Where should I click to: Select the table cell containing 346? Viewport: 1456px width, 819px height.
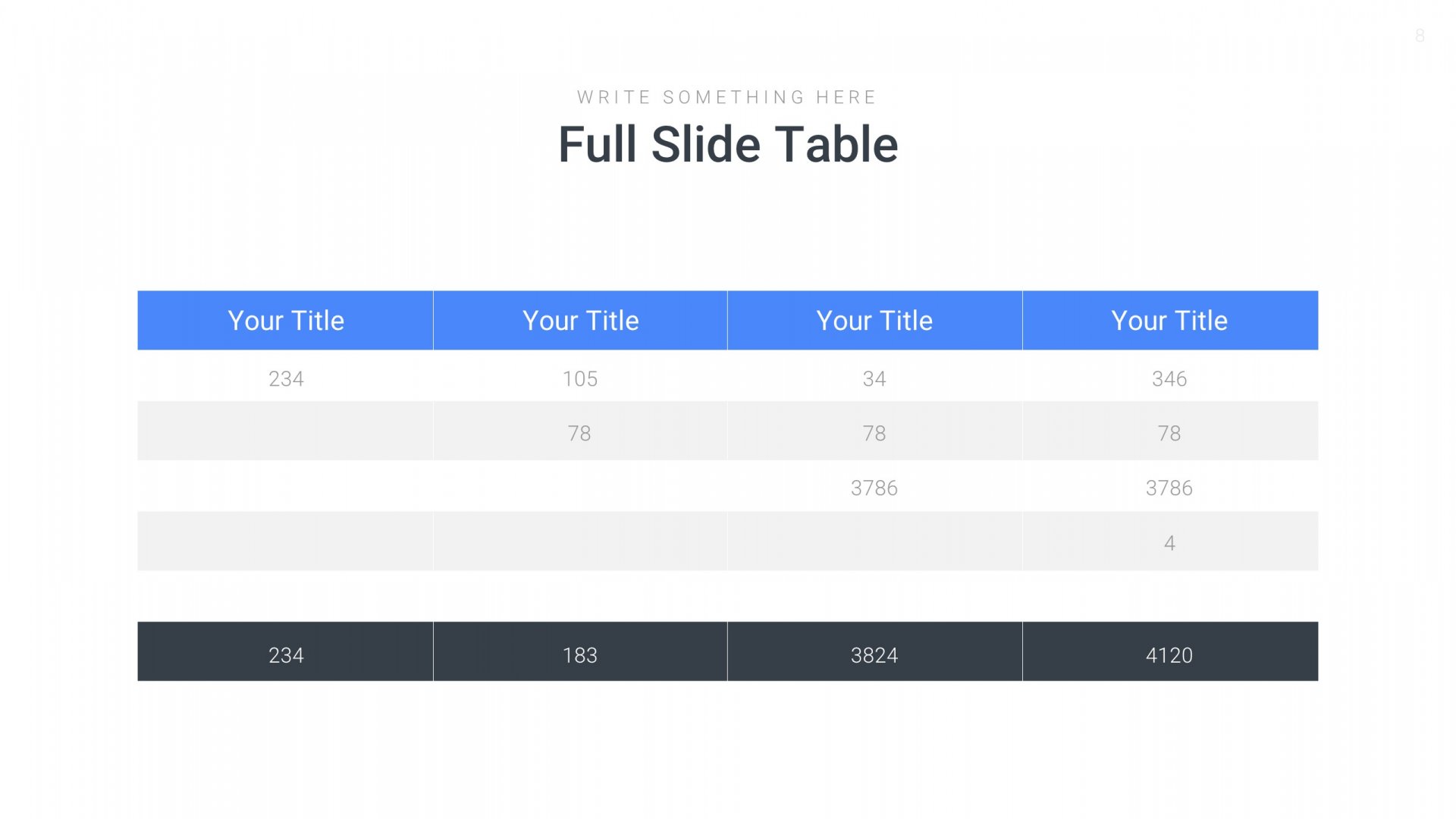point(1169,378)
